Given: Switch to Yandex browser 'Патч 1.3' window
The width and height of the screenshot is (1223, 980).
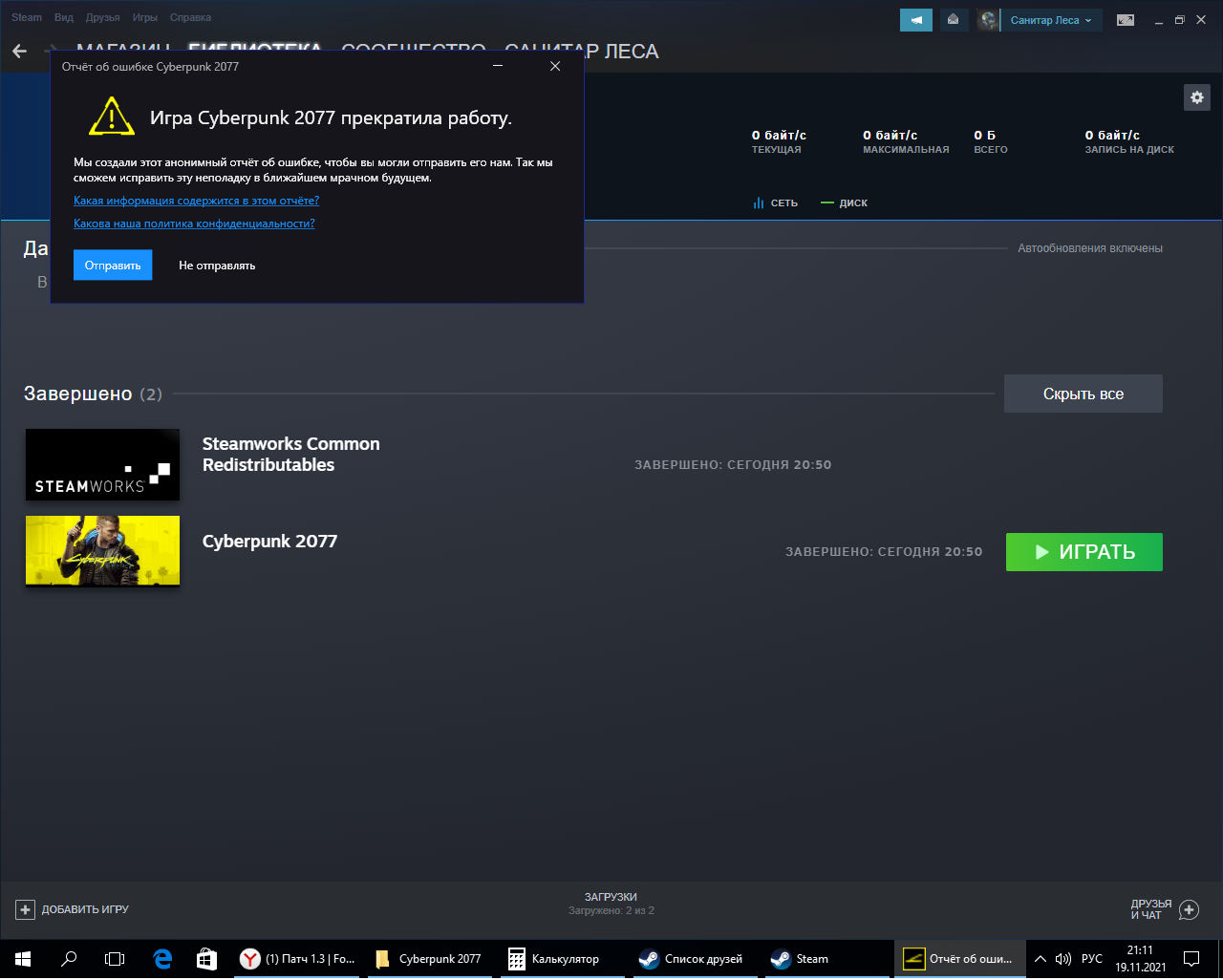Looking at the screenshot, I should click(298, 959).
